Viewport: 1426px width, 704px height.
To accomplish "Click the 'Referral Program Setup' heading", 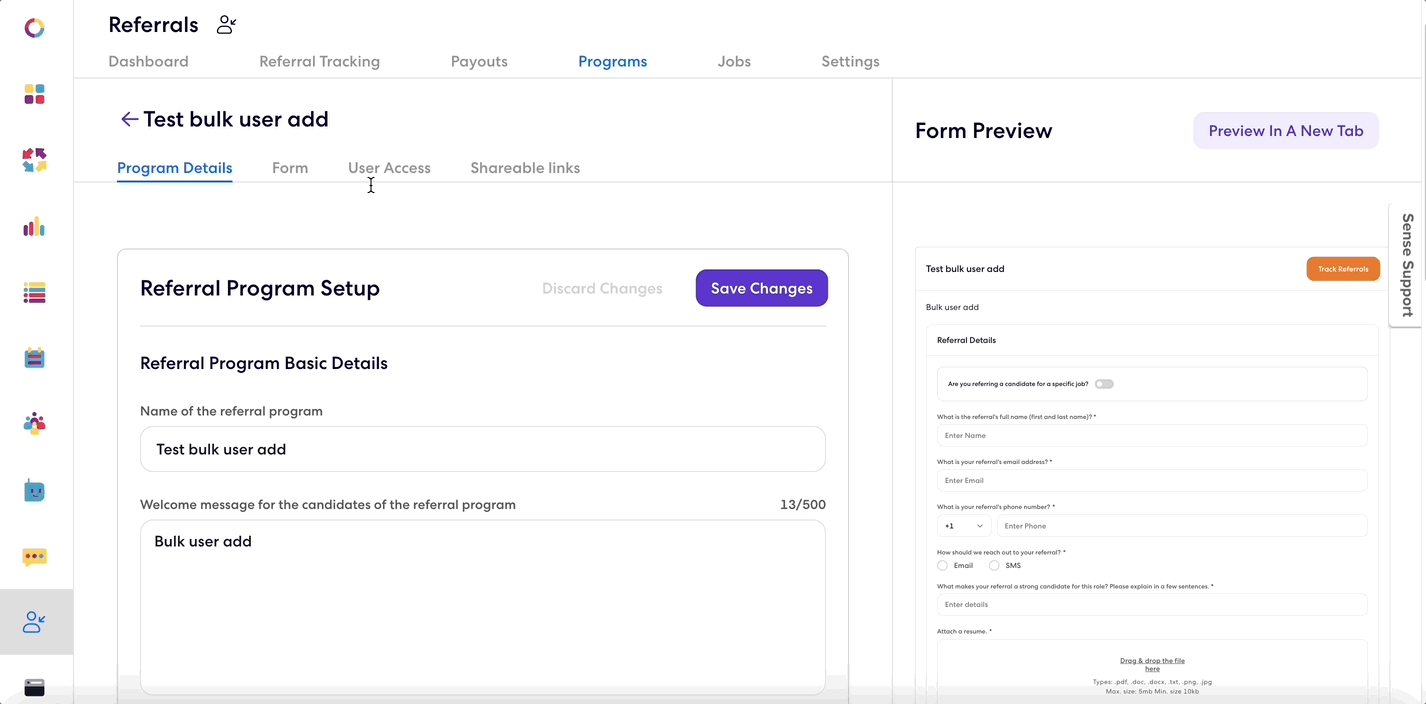I will (x=260, y=288).
